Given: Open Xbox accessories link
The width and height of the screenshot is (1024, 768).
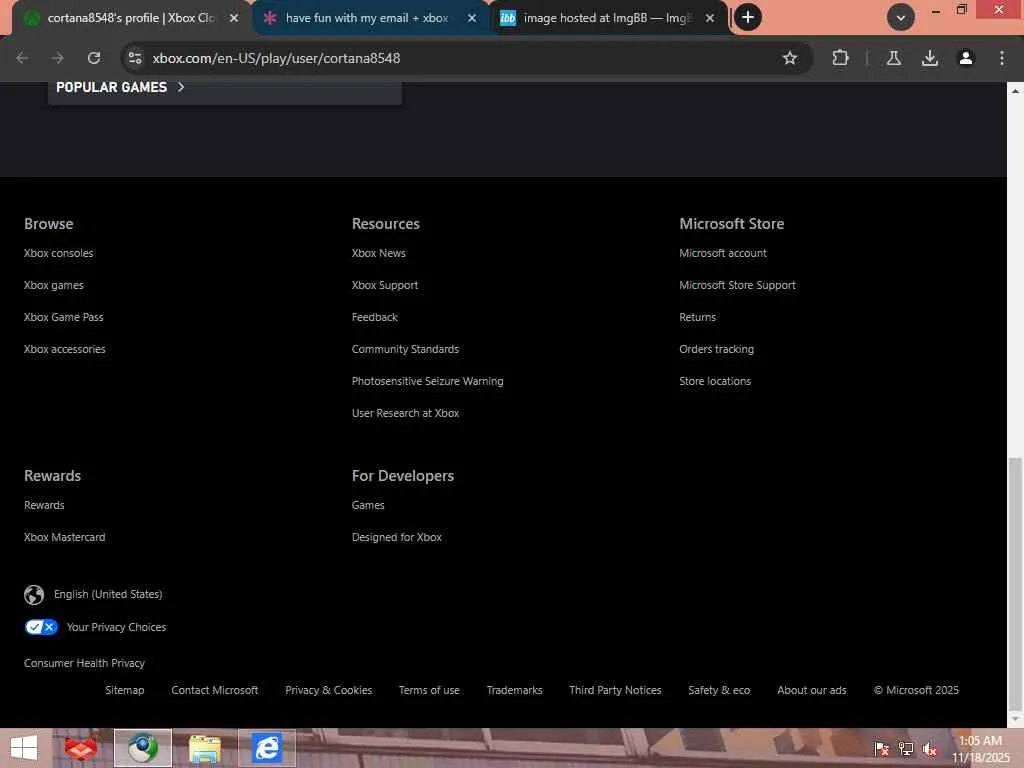Looking at the screenshot, I should pos(65,349).
